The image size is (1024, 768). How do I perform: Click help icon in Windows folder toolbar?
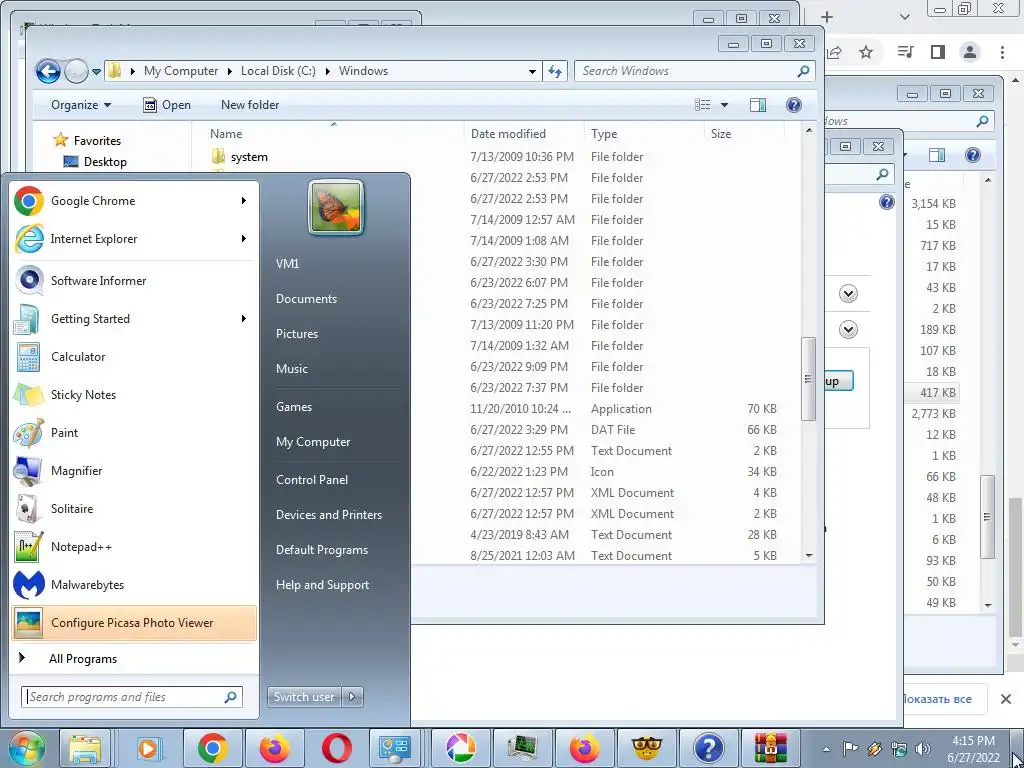pos(793,104)
